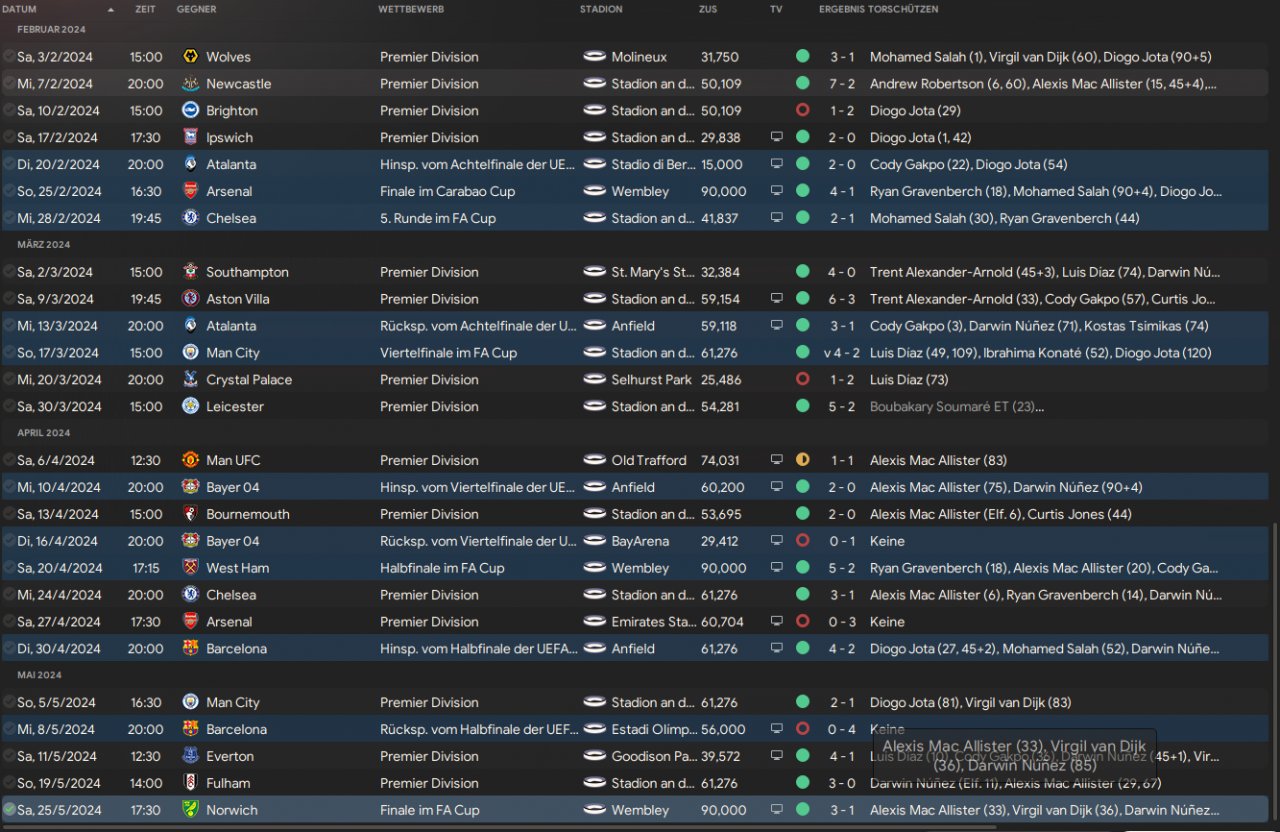The height and width of the screenshot is (832, 1280).
Task: Select the date 'Mi, 8/5/2024'
Action: coord(56,730)
